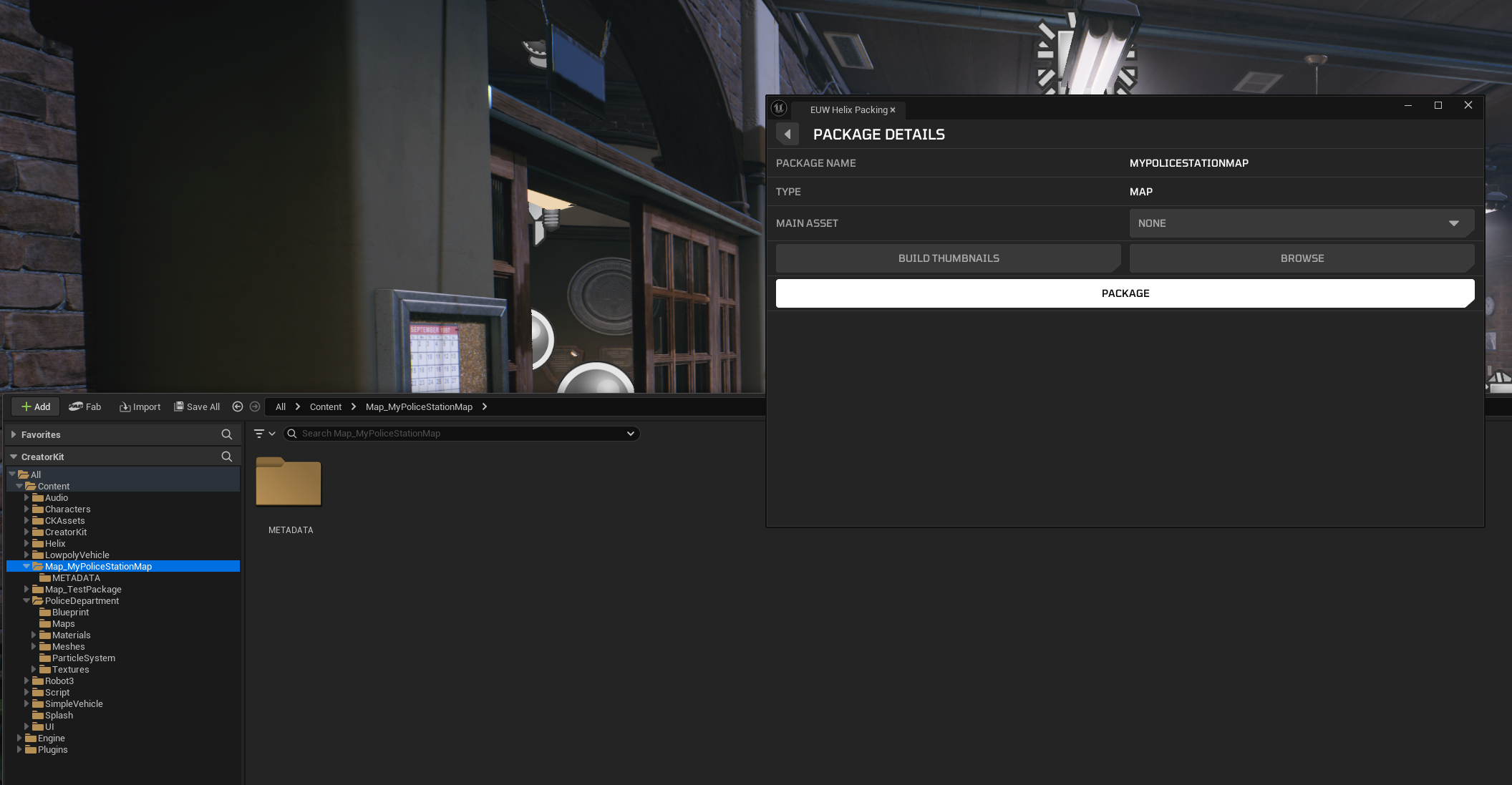Click Content in the breadcrumb path

(326, 406)
